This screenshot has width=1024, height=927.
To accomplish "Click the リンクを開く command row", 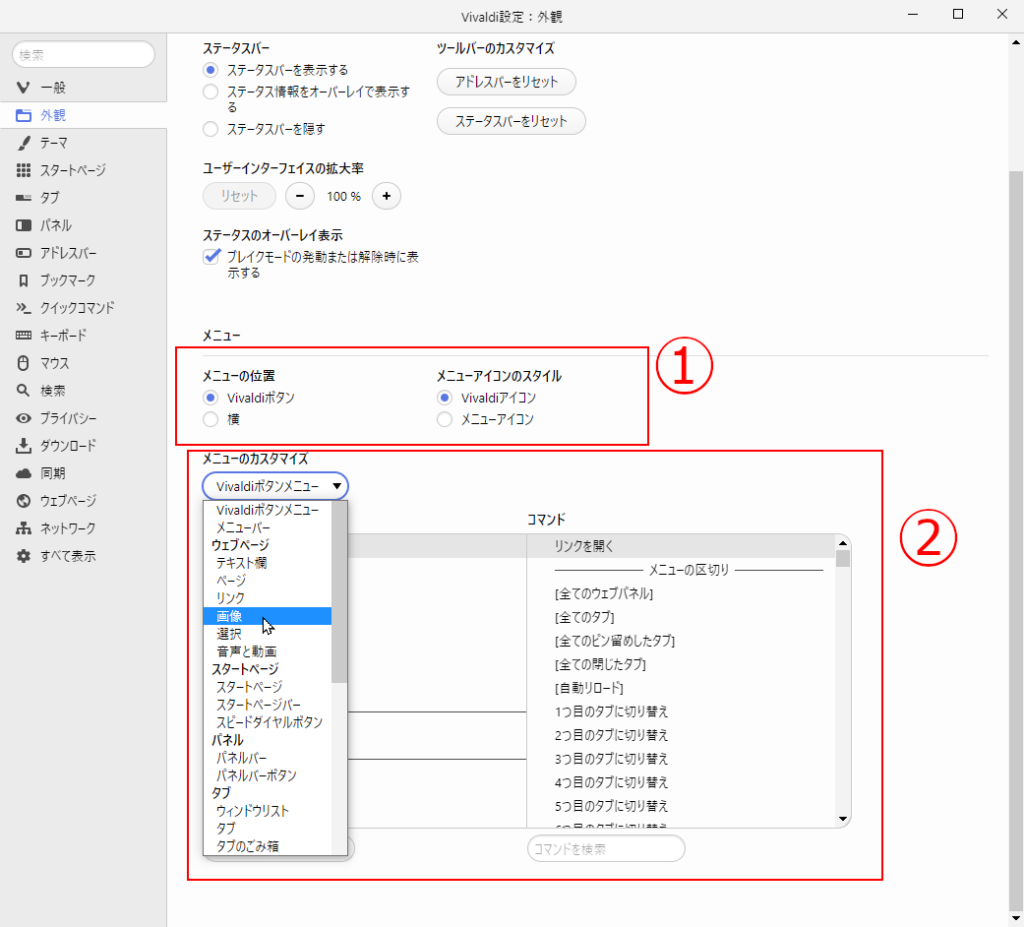I will (x=681, y=546).
